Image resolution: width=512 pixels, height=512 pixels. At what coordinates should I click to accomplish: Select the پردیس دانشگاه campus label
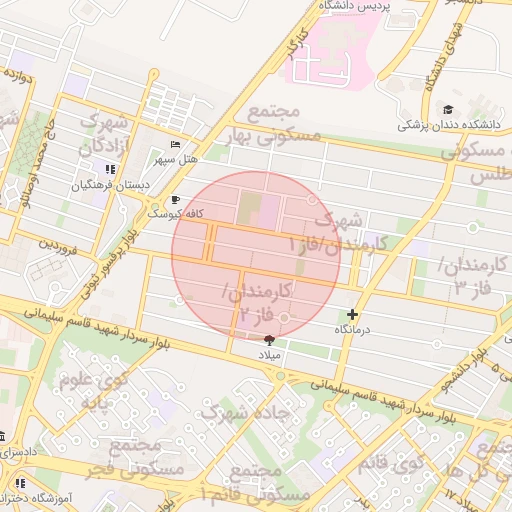coord(354,6)
